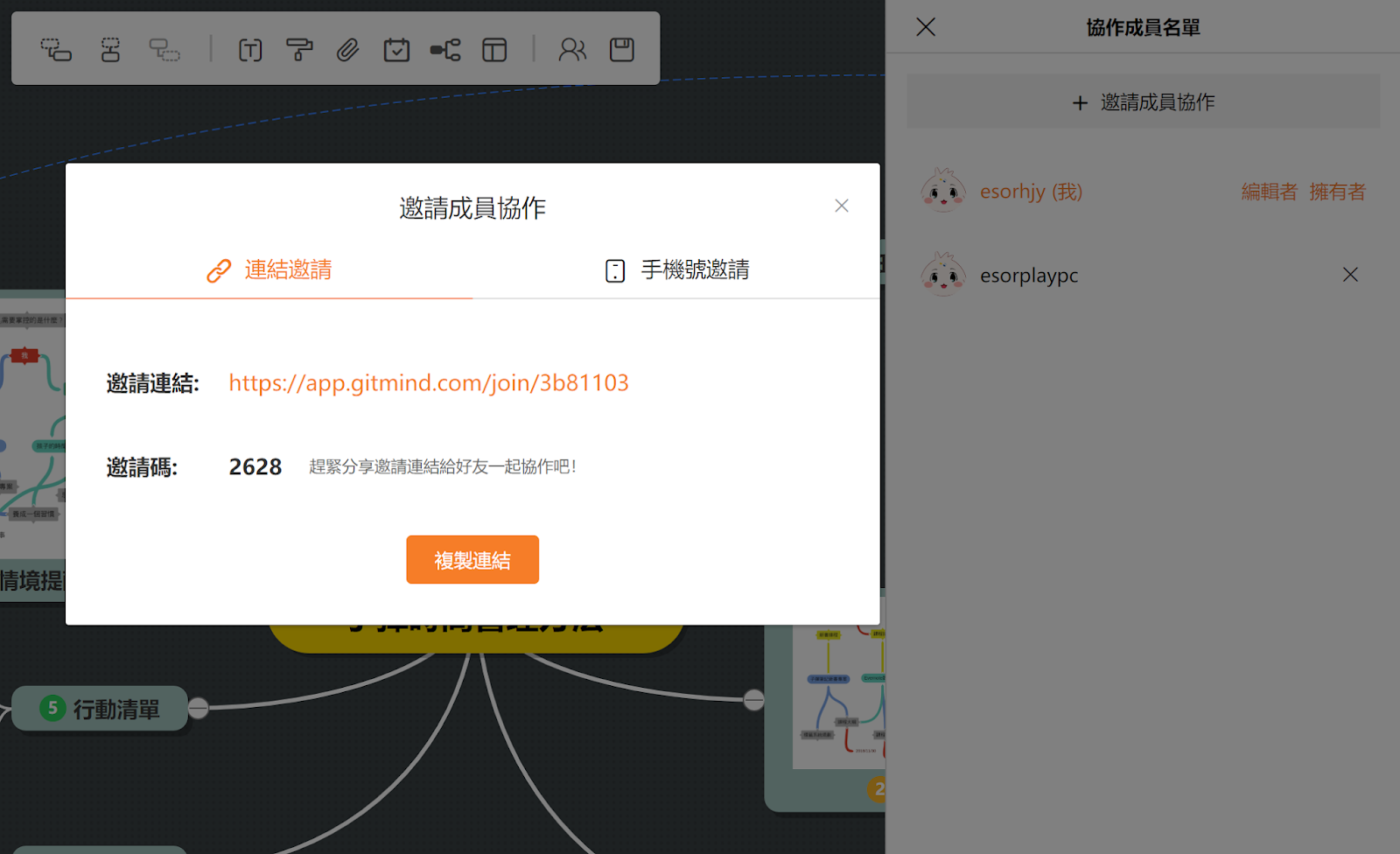Open the calendar task icon in toolbar
Image resolution: width=1400 pixels, height=854 pixels.
pos(396,50)
